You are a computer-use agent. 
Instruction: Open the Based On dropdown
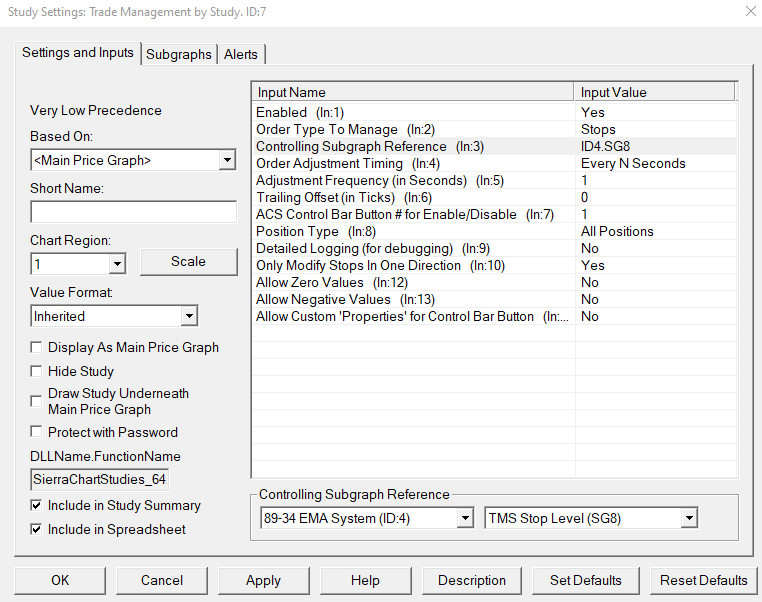(x=227, y=160)
